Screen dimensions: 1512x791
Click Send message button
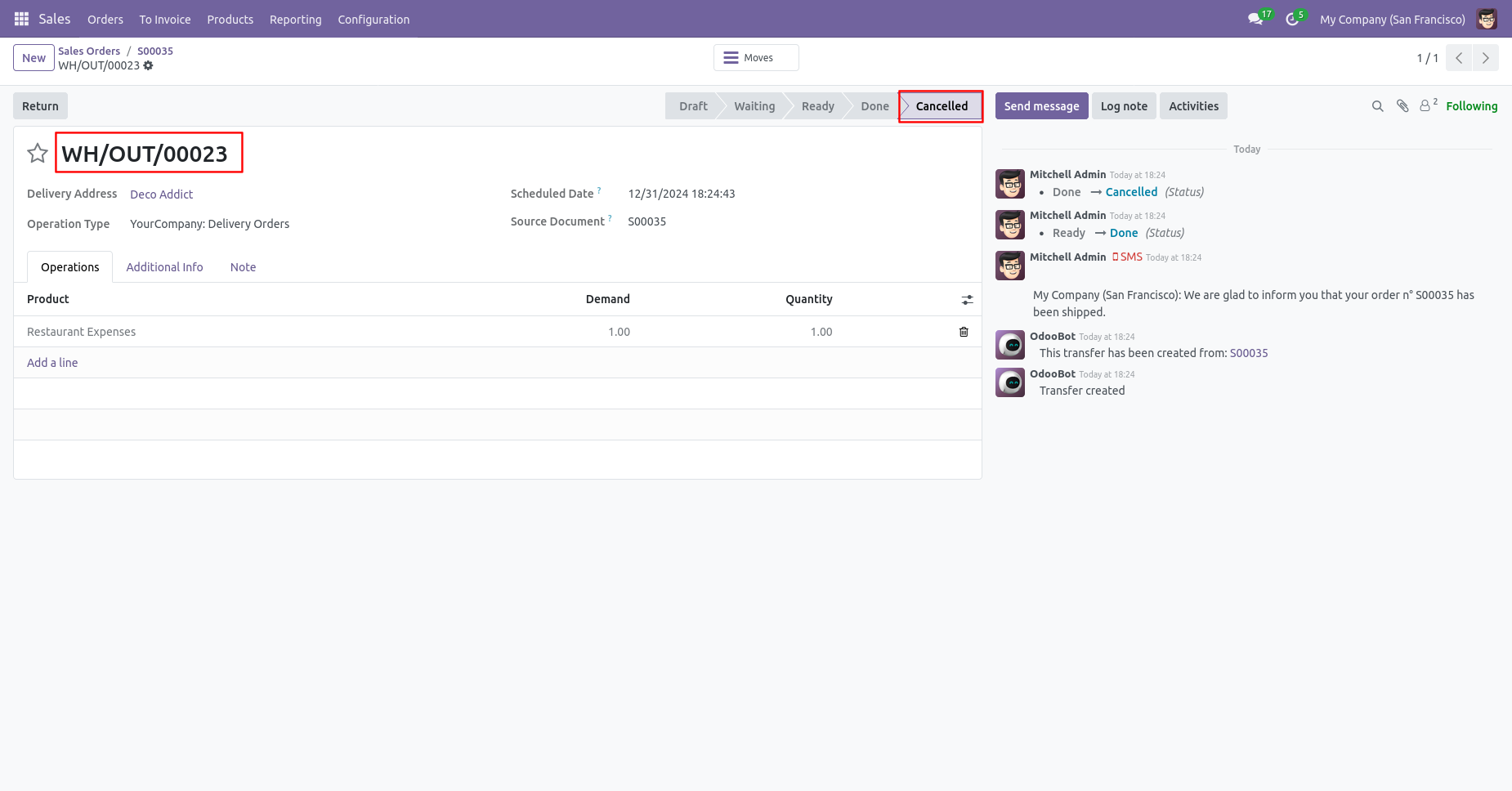pyautogui.click(x=1041, y=106)
